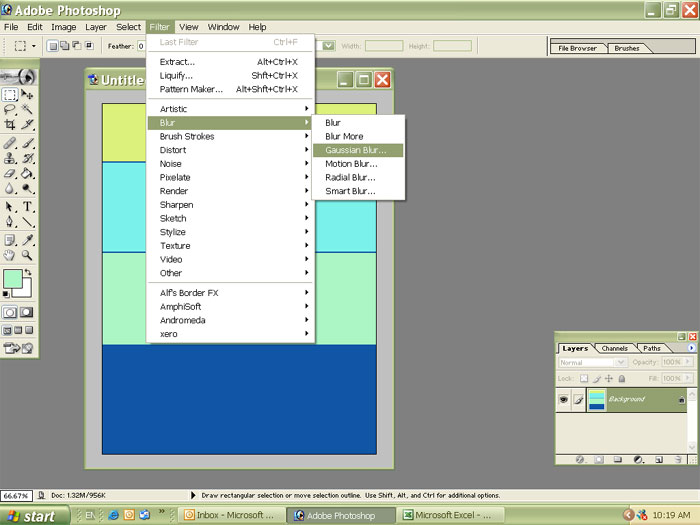
Task: Open the layer Opacity slider arrow
Action: tap(688, 362)
